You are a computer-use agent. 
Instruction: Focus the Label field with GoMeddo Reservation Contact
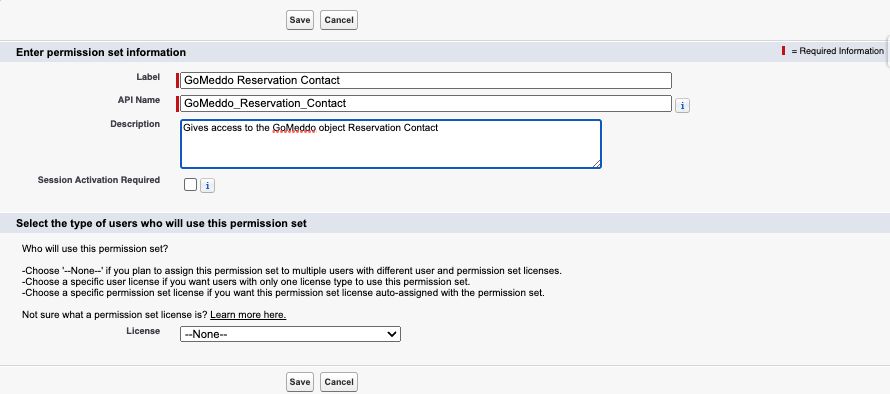(x=426, y=80)
